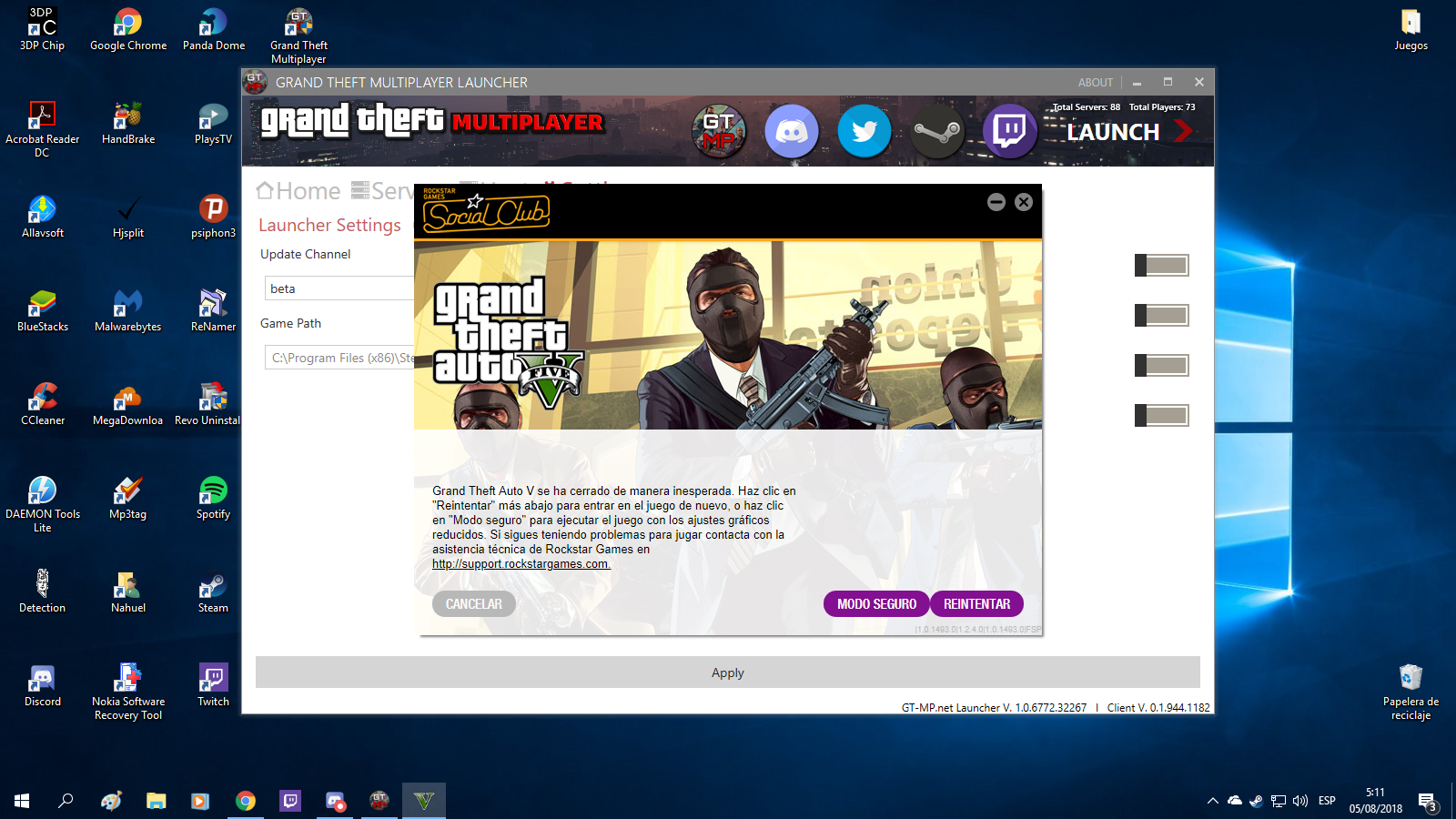Toggle the second launcher settings switch
The height and width of the screenshot is (819, 1456).
click(1162, 315)
